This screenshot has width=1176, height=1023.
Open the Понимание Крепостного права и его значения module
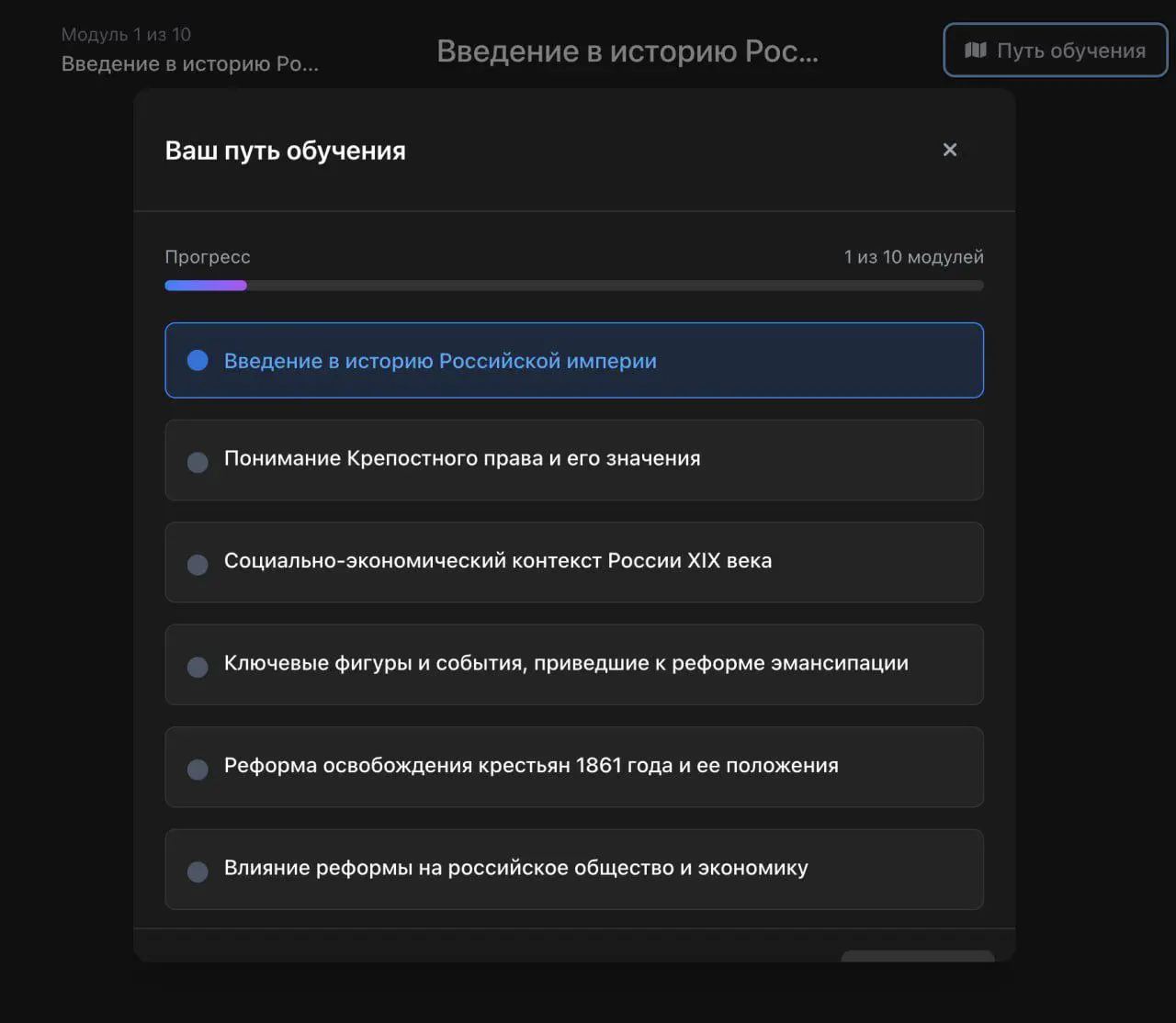tap(574, 459)
